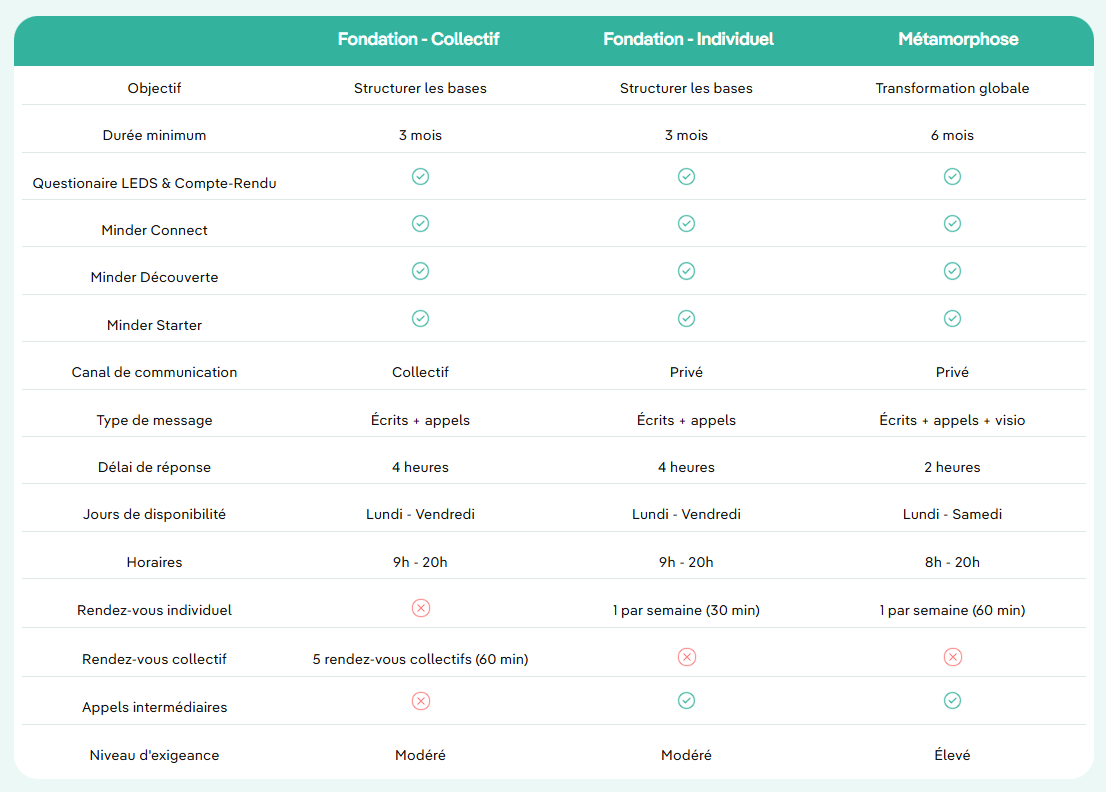Select the Fondation - Collectif column header
Screen dimensions: 1106x792
click(x=418, y=39)
